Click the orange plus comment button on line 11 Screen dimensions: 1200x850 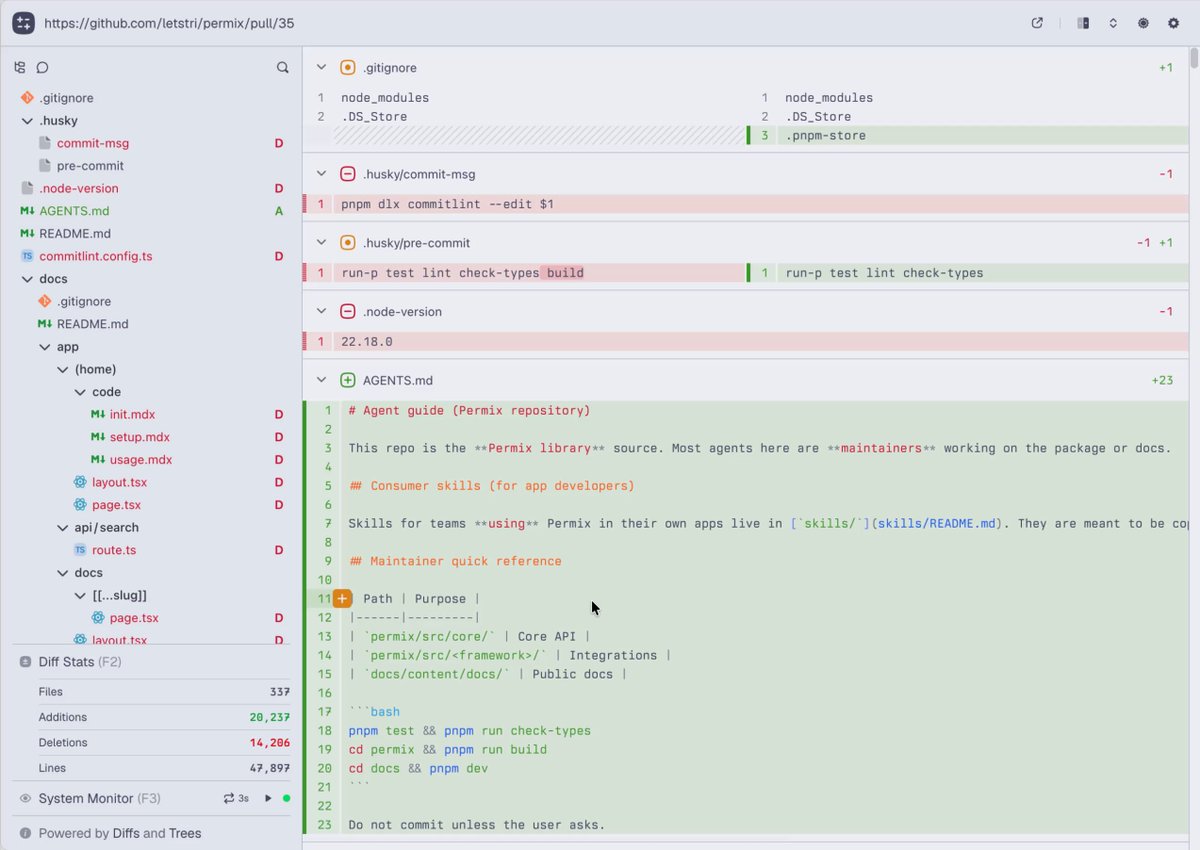342,599
